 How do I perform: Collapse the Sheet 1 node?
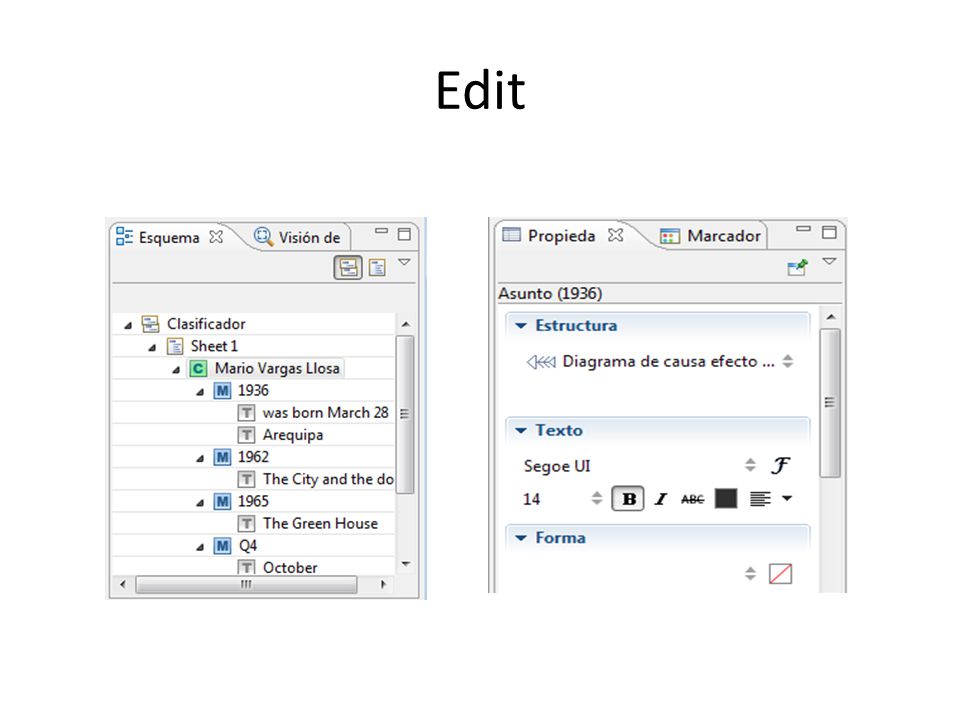pyautogui.click(x=152, y=347)
